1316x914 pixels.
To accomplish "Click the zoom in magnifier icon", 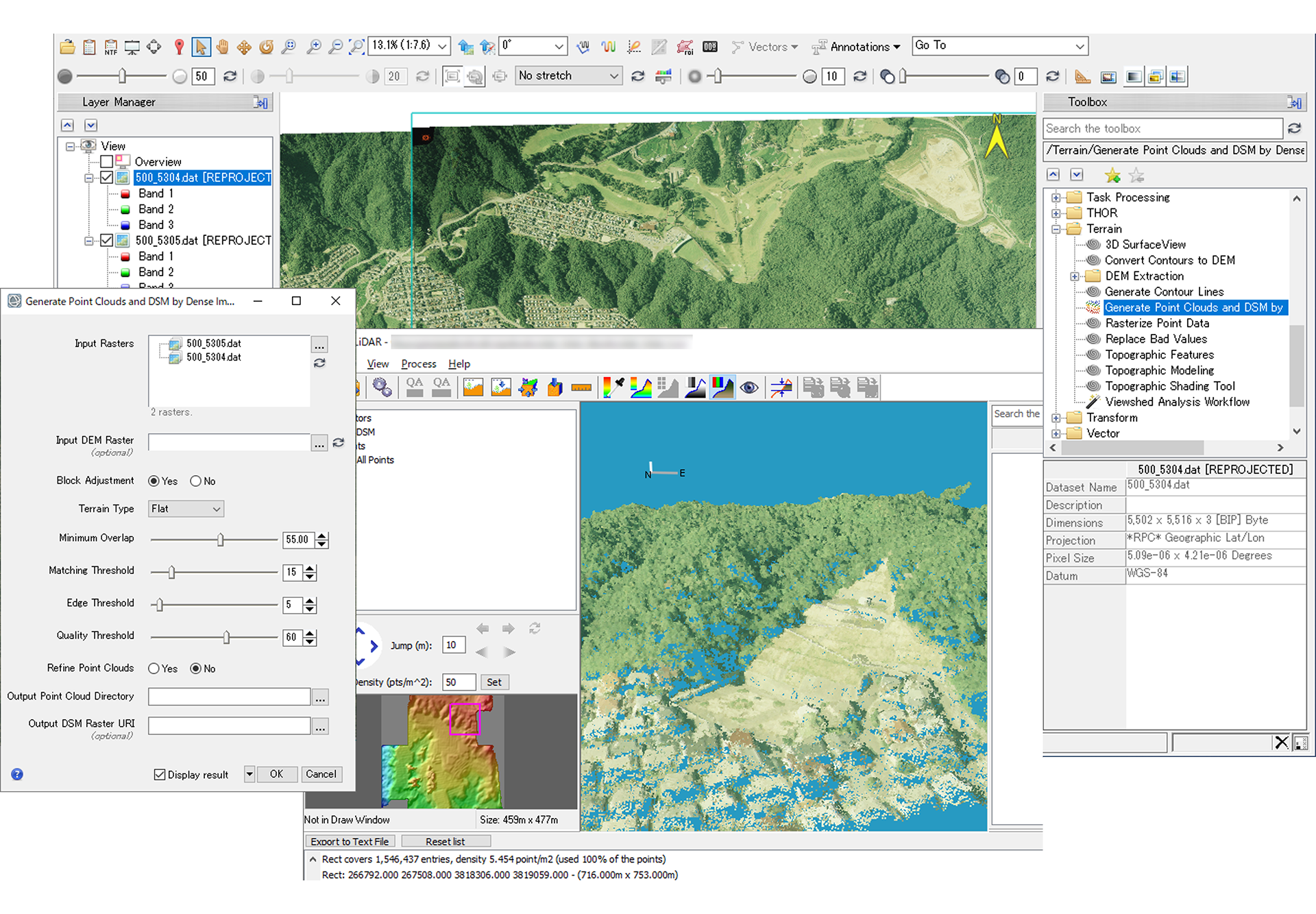I will (x=313, y=47).
